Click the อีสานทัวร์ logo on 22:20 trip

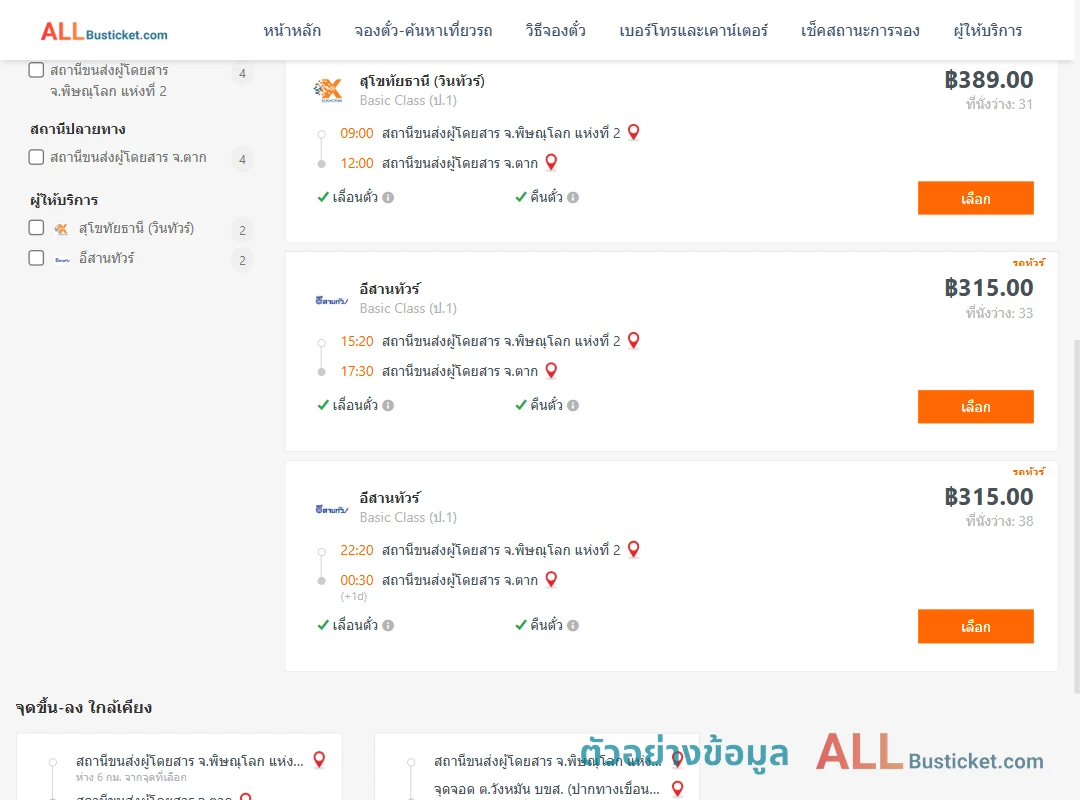coord(331,509)
